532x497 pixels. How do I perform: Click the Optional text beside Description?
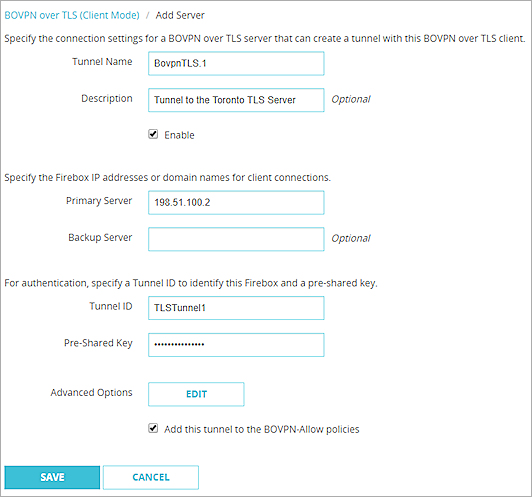coord(351,99)
